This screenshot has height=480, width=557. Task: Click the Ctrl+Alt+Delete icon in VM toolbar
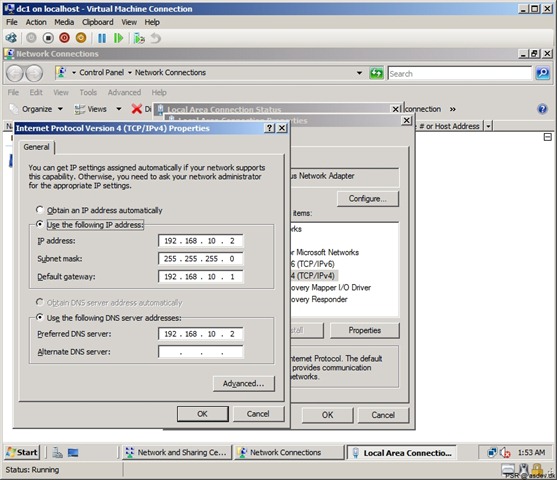[x=11, y=38]
